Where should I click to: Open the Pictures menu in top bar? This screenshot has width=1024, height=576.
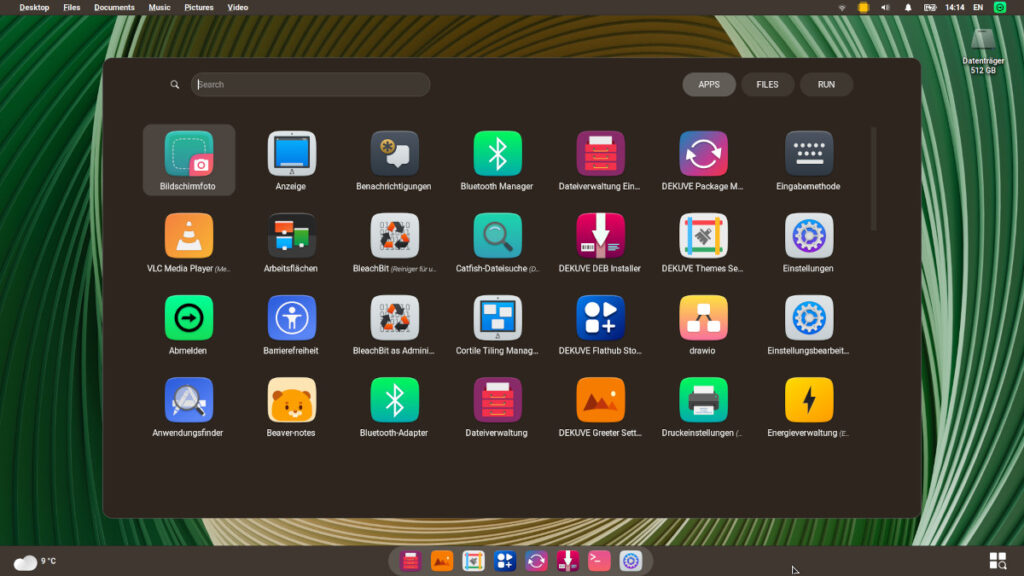pos(199,7)
